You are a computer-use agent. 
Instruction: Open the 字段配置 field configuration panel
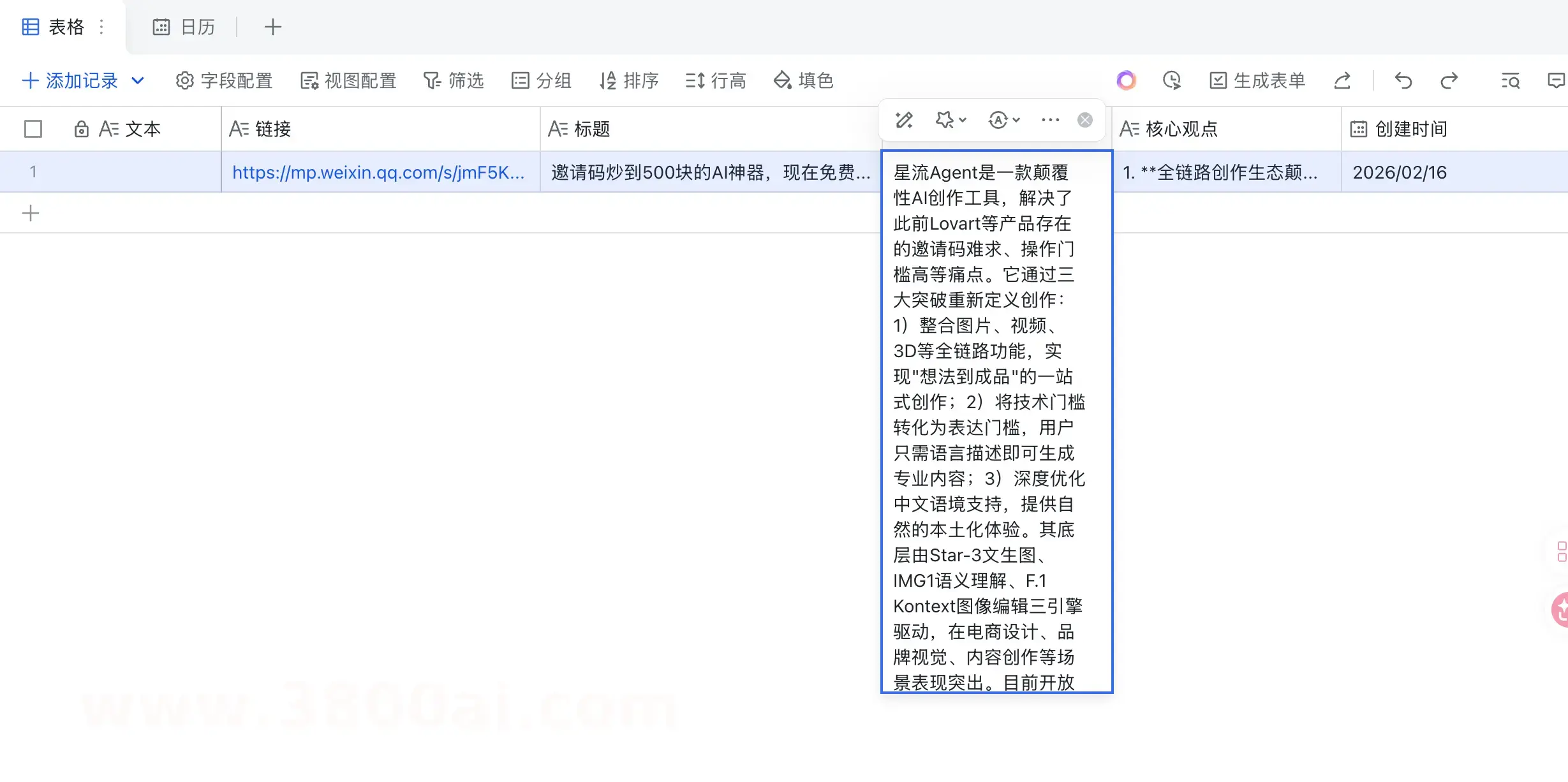coord(224,80)
